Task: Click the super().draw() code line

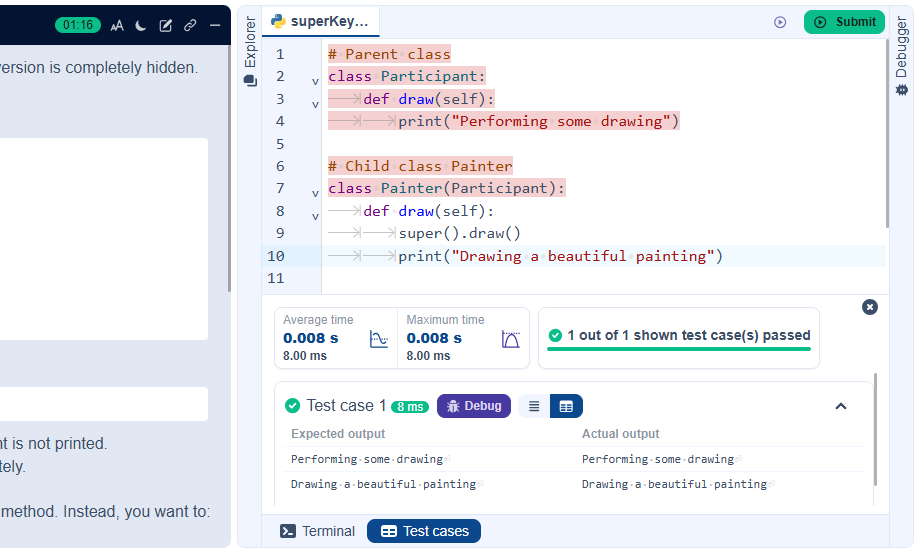Action: 459,234
